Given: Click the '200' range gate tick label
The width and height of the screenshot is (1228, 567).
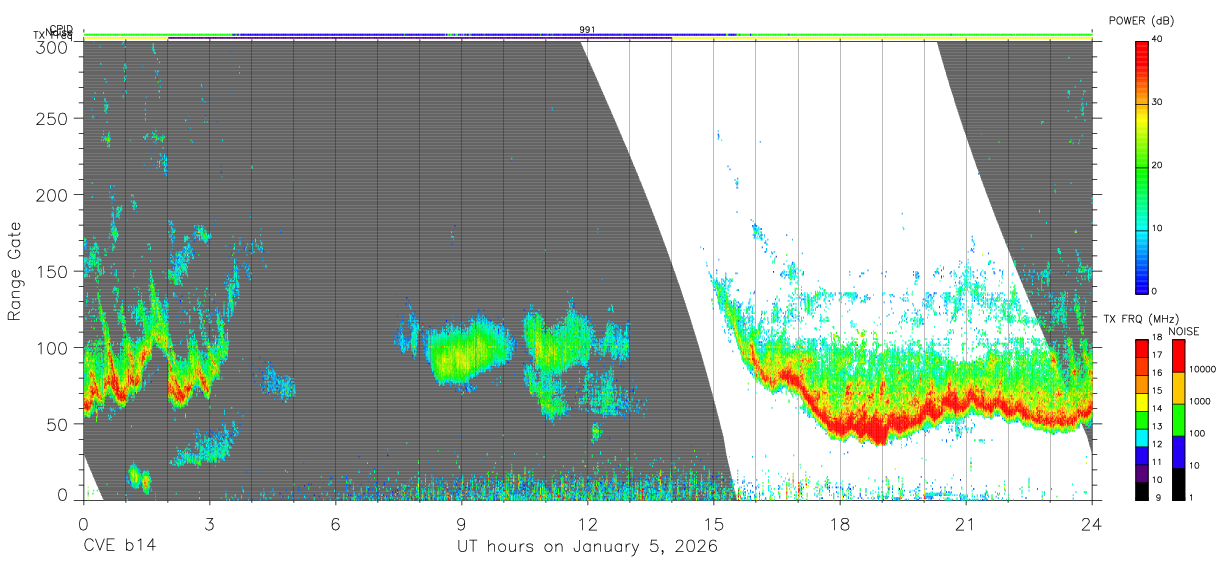Looking at the screenshot, I should coord(53,195).
